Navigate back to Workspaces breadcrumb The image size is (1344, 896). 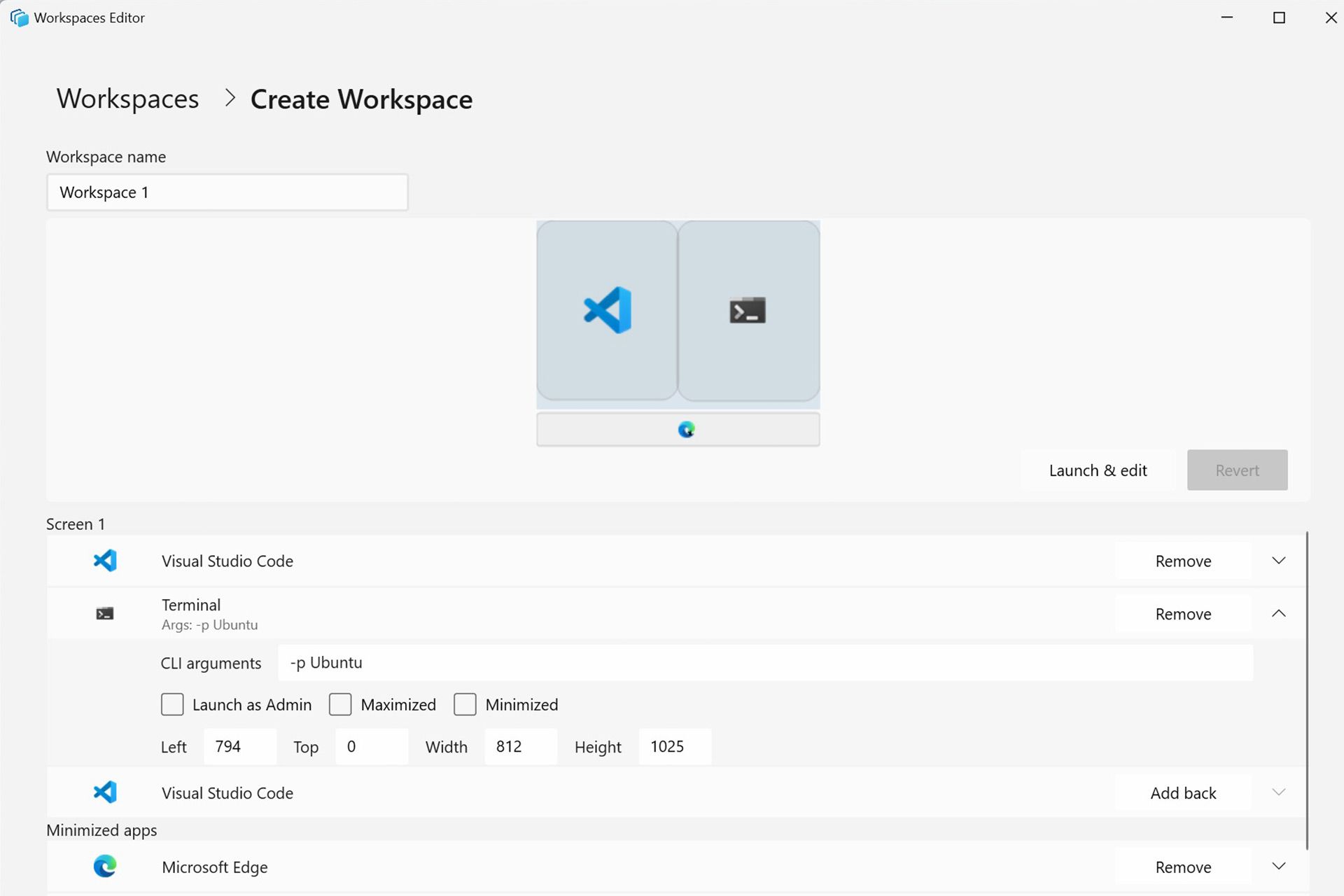(x=127, y=97)
